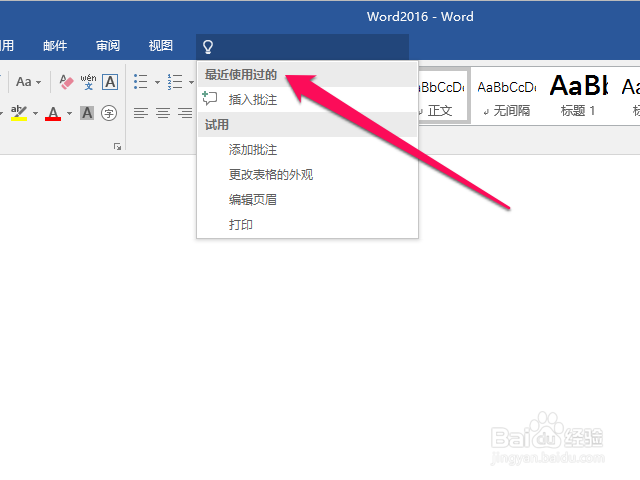Click the Enclose Characters icon
The height and width of the screenshot is (480, 640).
point(109,113)
